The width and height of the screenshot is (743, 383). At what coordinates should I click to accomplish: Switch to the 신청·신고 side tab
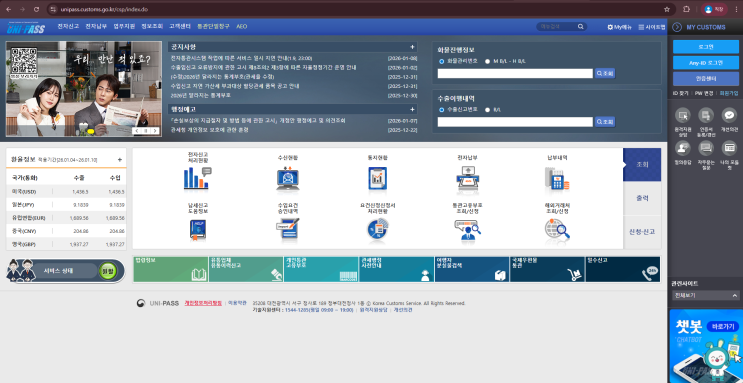[642, 232]
